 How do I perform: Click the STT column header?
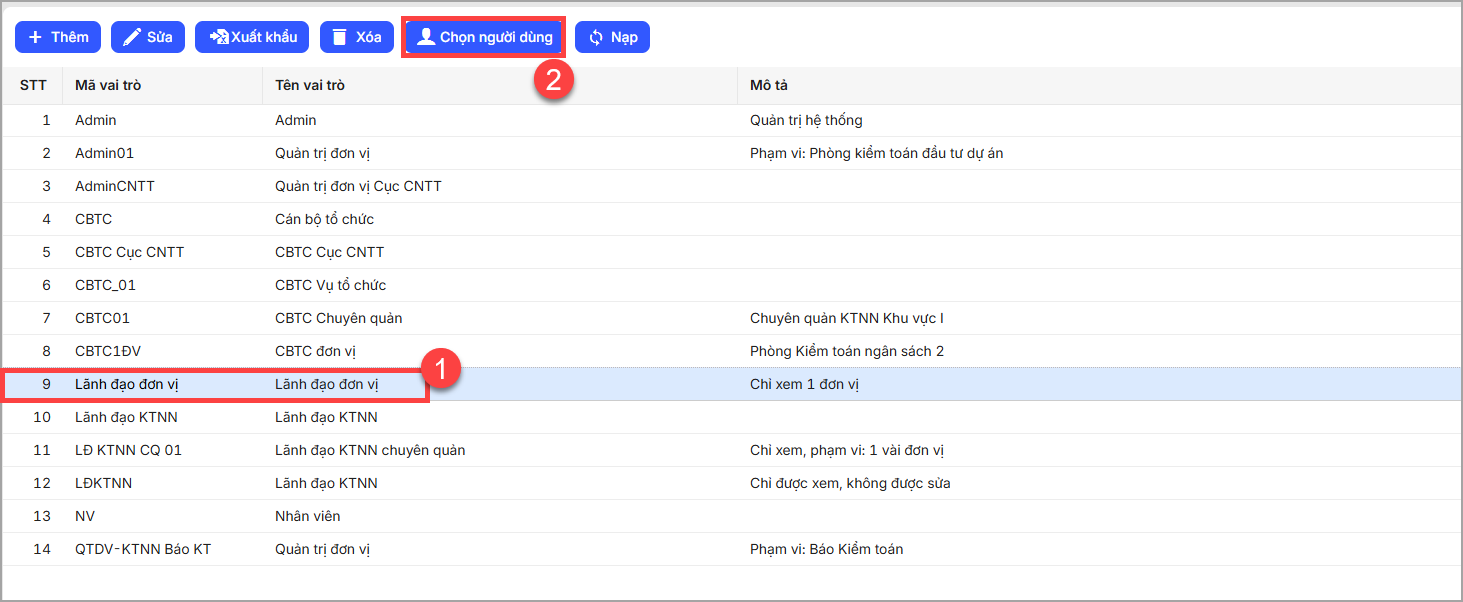pyautogui.click(x=33, y=85)
